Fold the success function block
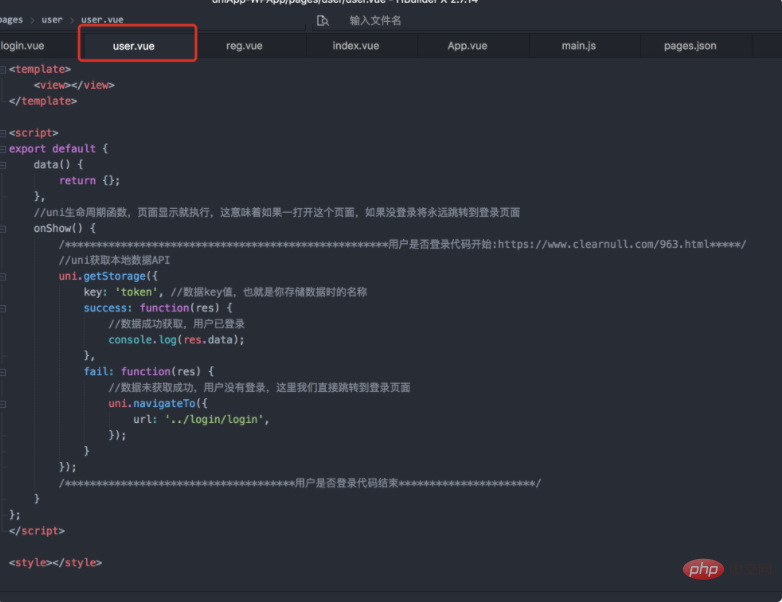 point(3,309)
